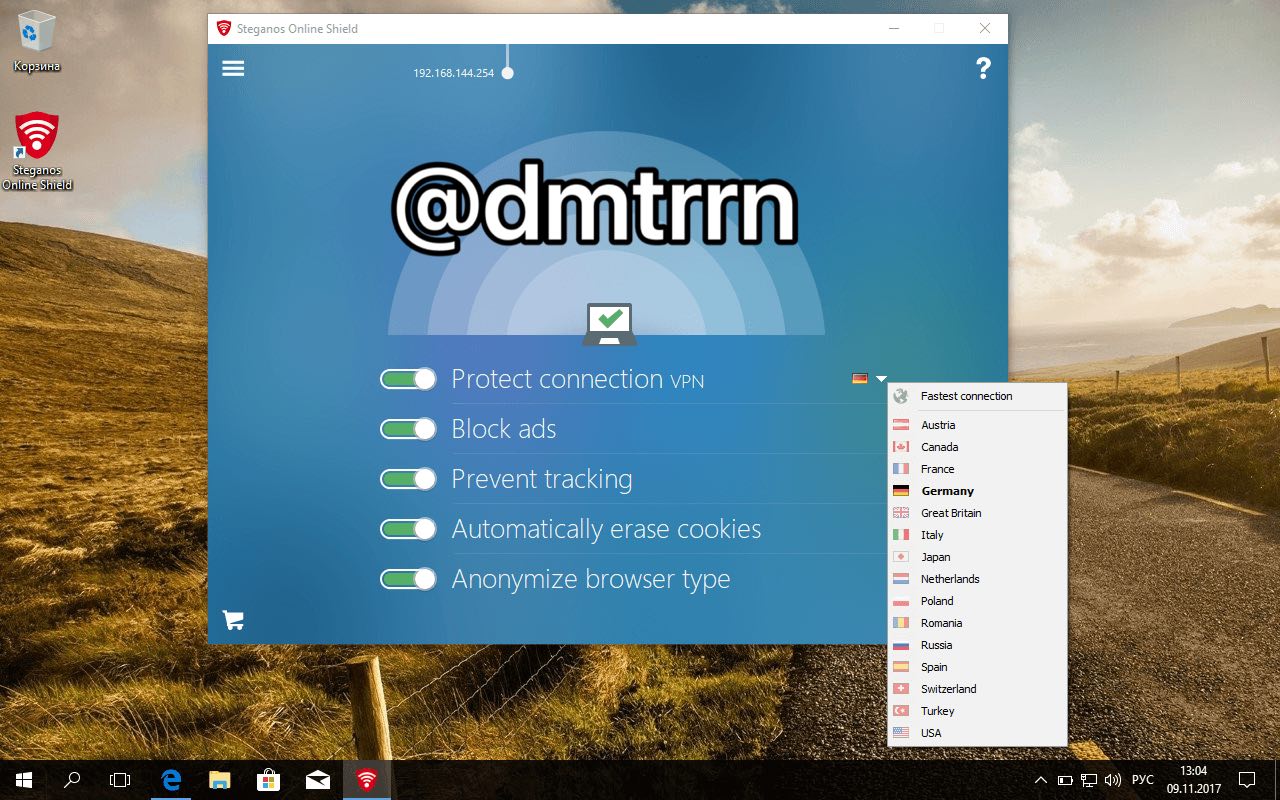This screenshot has width=1280, height=800.
Task: Select Poland as VPN location
Action: [977, 601]
